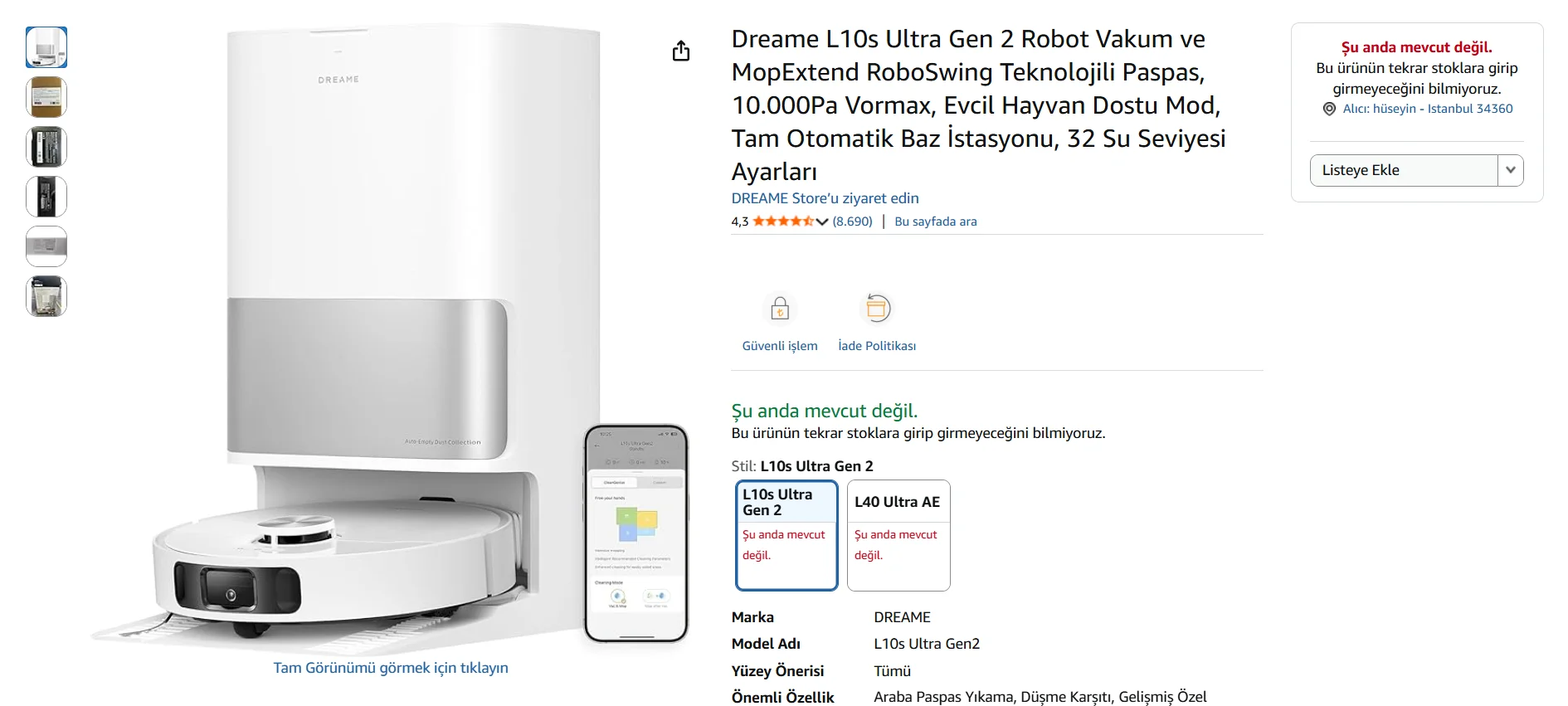Viewport: 1568px width, 706px height.
Task: Open the İade Politikası link
Action: [x=877, y=346]
